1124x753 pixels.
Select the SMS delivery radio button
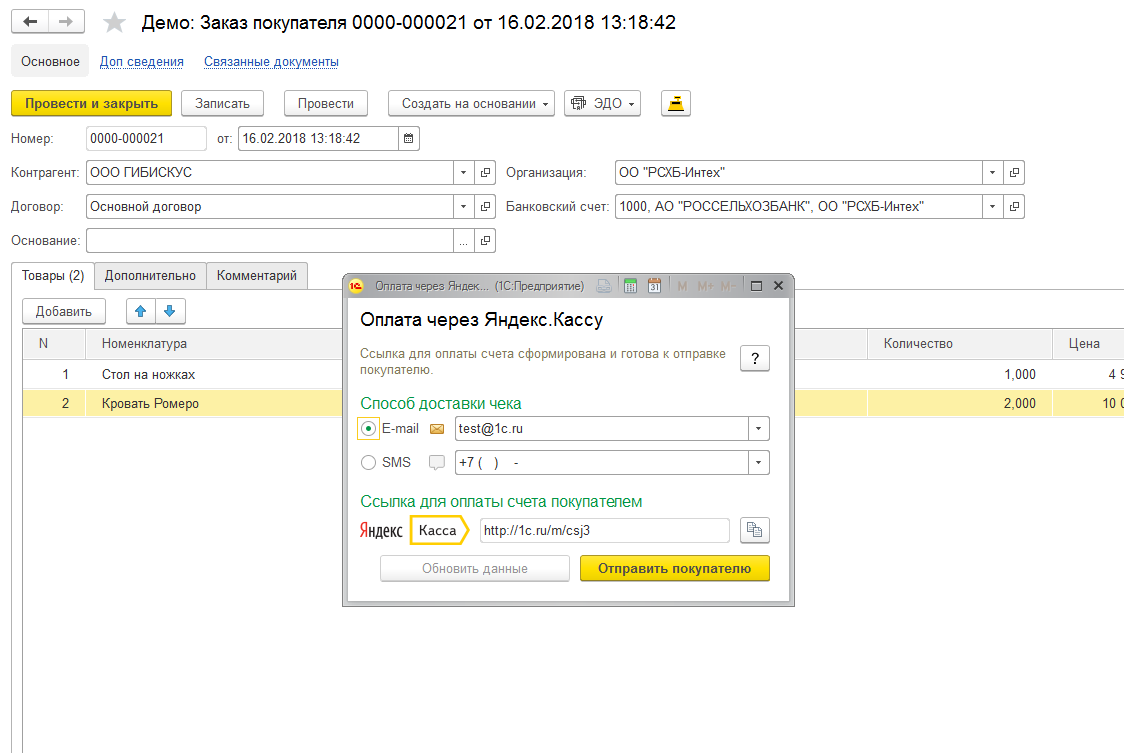[x=368, y=463]
